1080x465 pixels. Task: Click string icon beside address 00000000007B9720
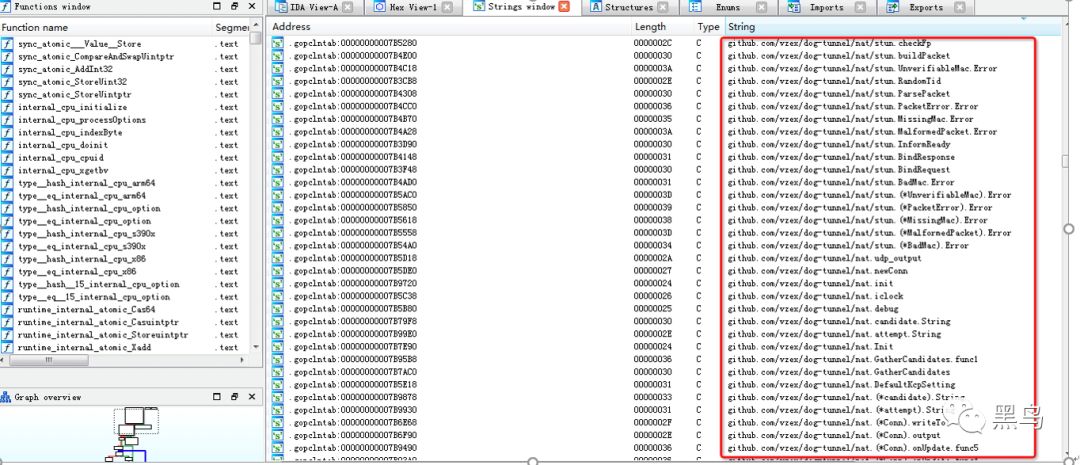pyautogui.click(x=278, y=284)
